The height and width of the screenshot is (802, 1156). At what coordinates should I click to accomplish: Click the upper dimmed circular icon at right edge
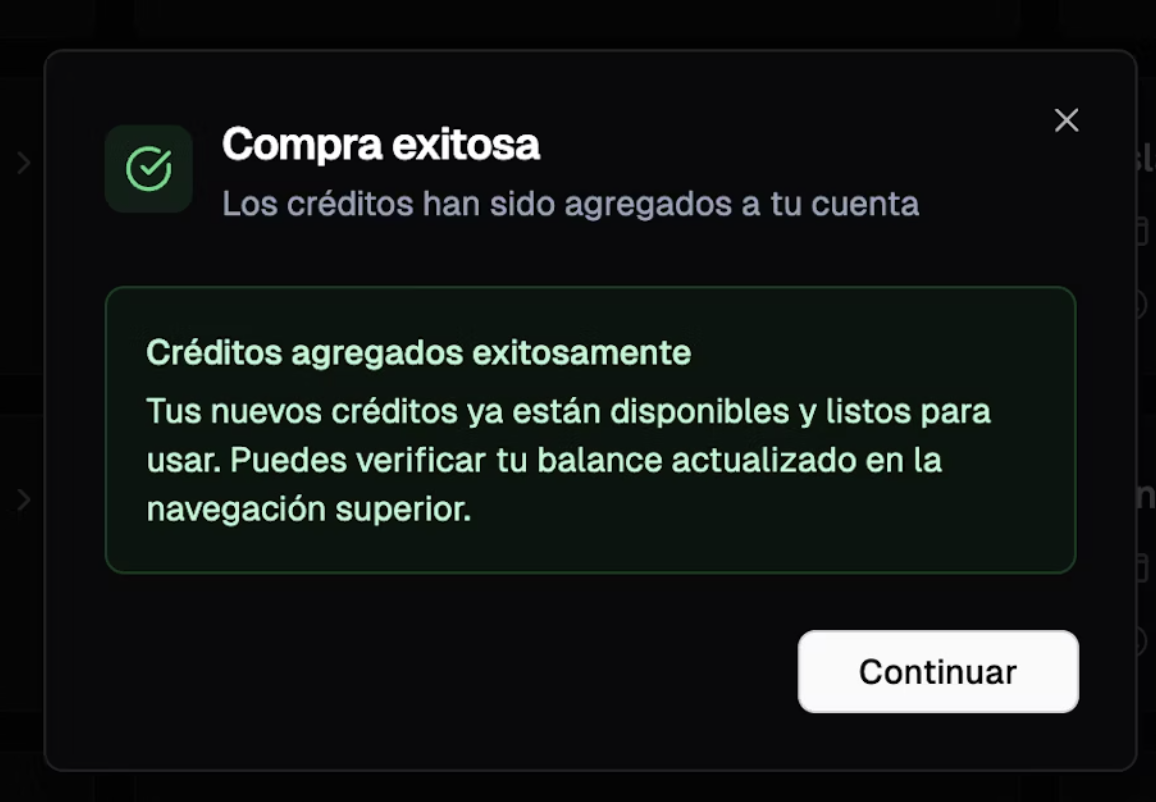click(x=1144, y=304)
